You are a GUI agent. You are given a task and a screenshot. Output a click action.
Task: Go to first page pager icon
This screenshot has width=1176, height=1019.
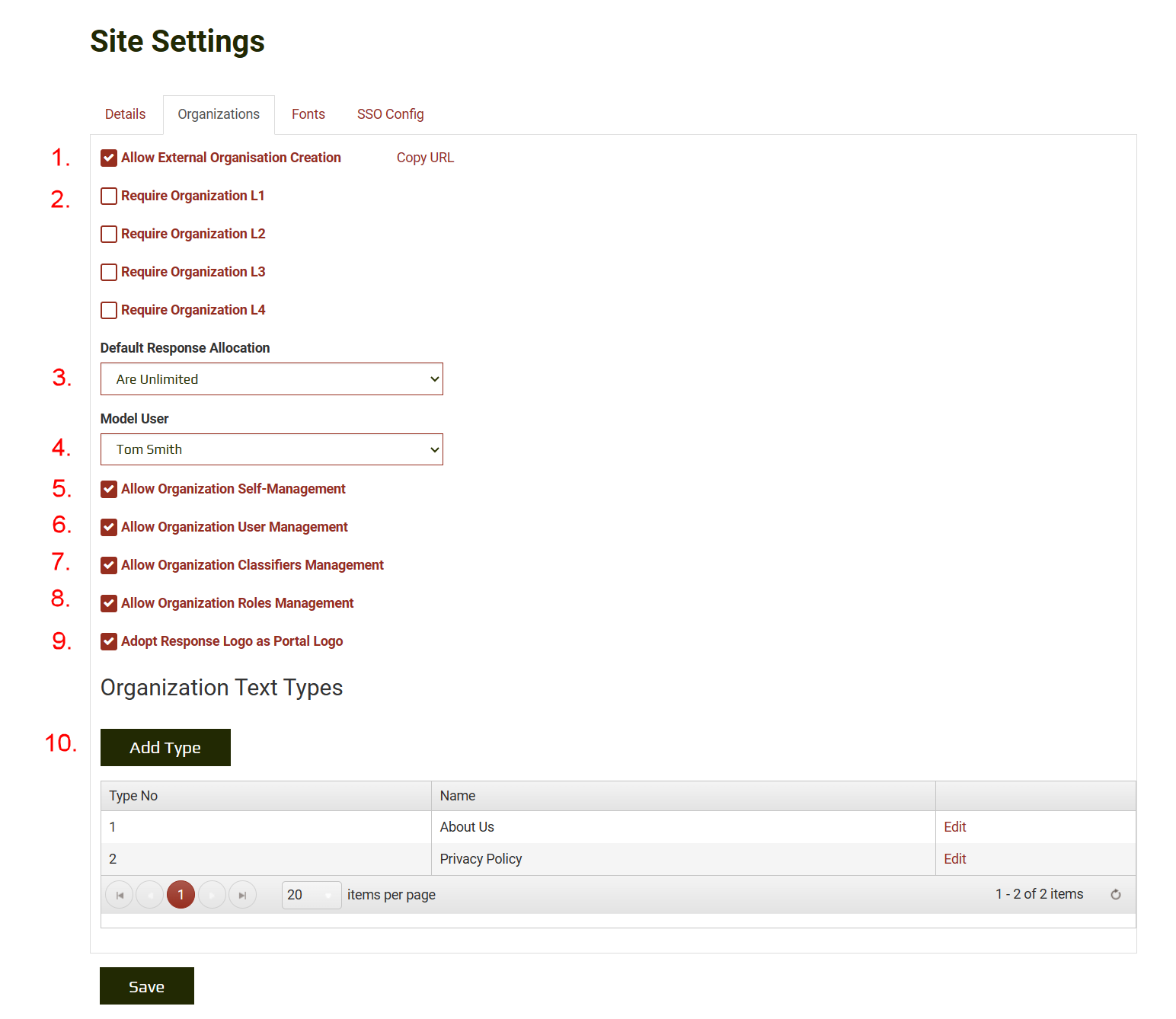120,895
